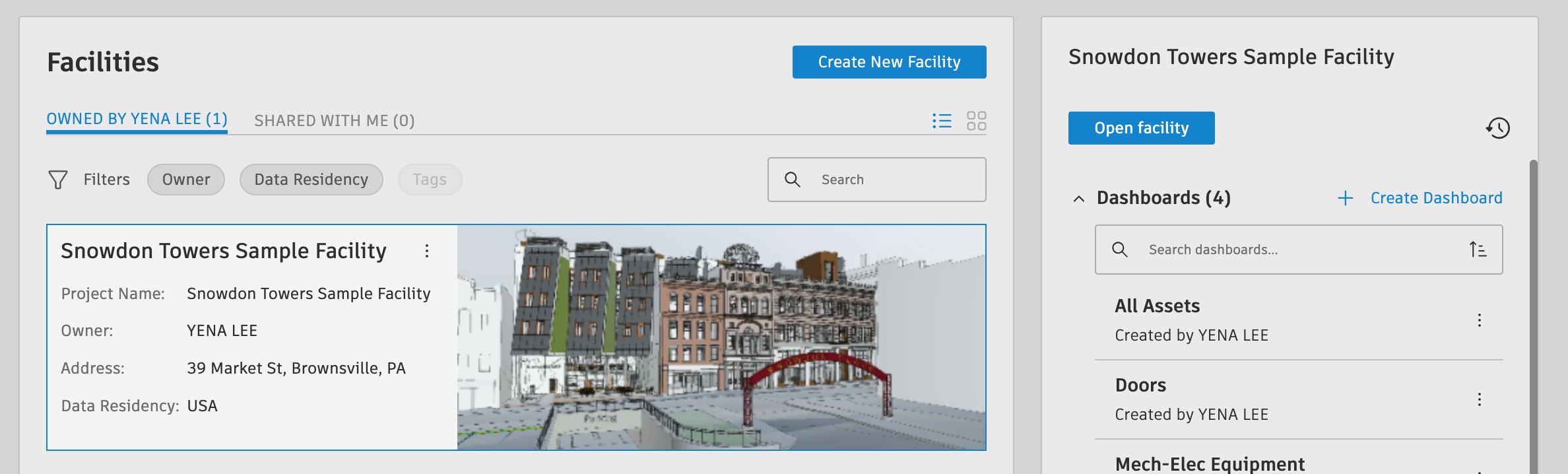Image resolution: width=1568 pixels, height=474 pixels.
Task: Open All Assets dashboard options menu
Action: [x=1480, y=320]
